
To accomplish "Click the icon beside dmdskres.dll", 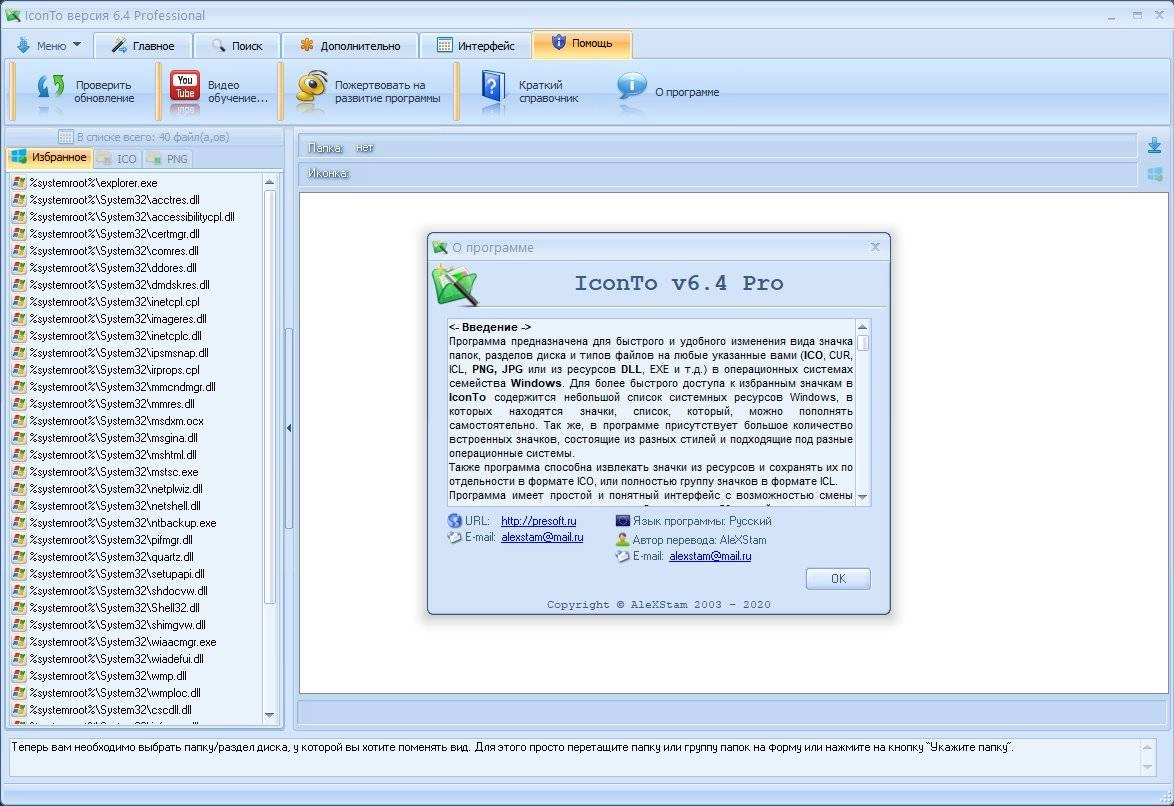I will point(19,285).
